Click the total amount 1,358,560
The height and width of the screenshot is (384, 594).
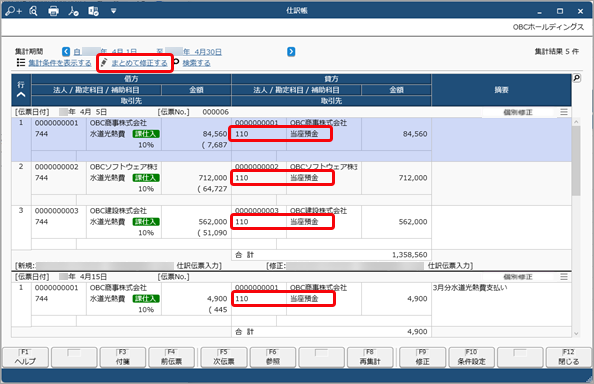click(x=410, y=255)
